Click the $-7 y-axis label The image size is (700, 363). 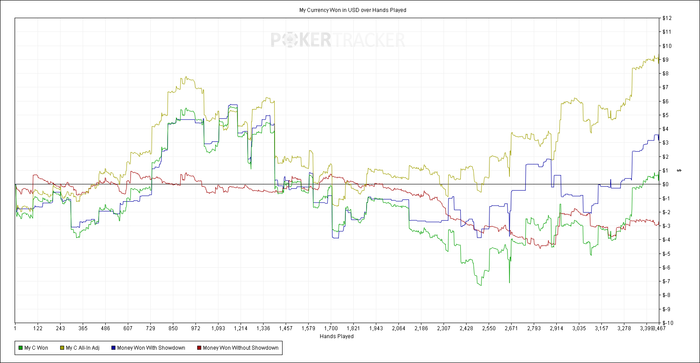click(x=667, y=281)
